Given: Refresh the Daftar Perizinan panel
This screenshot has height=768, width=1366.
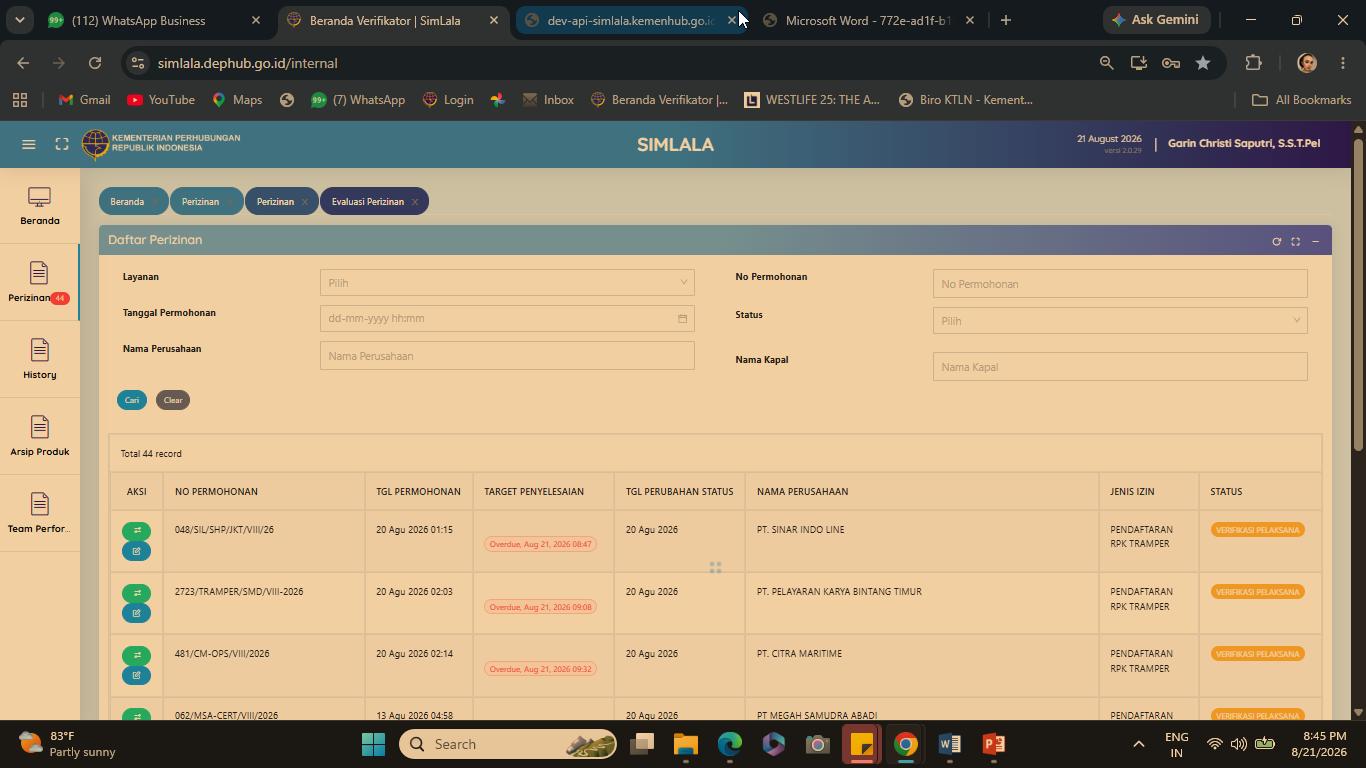Looking at the screenshot, I should pos(1276,241).
